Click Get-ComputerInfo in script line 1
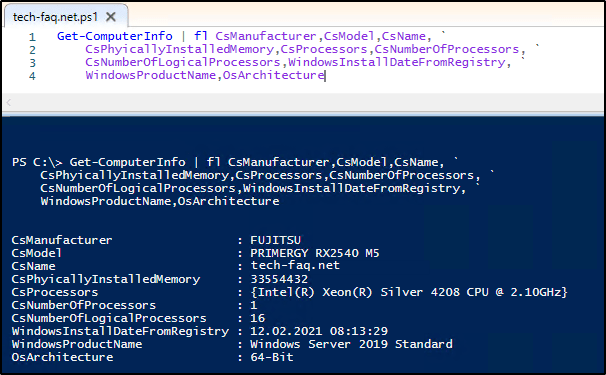Image resolution: width=606 pixels, height=375 pixels. (115, 36)
